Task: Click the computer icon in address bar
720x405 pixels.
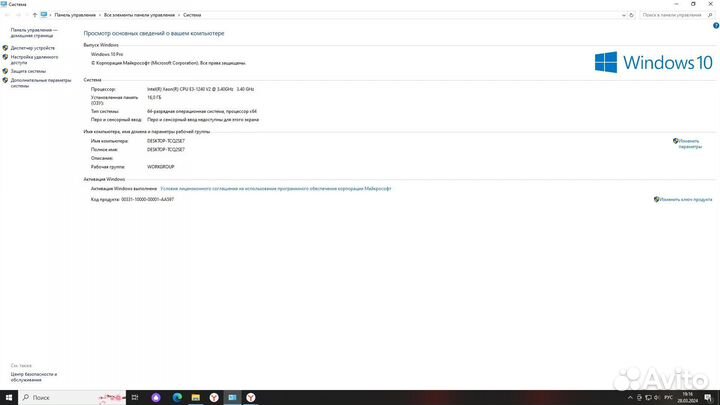Action: [x=44, y=15]
